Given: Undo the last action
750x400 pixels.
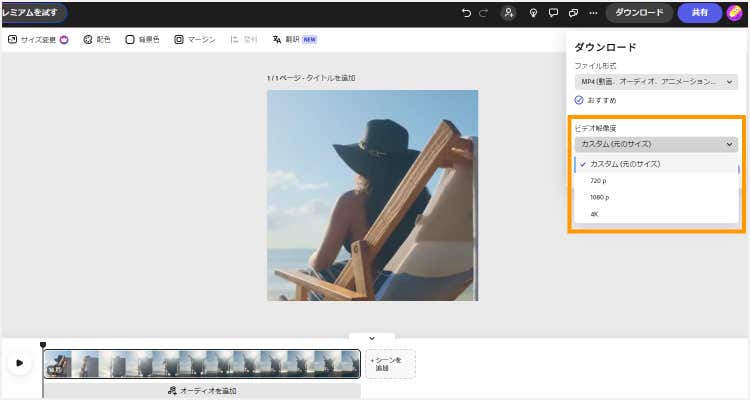Looking at the screenshot, I should tap(466, 13).
